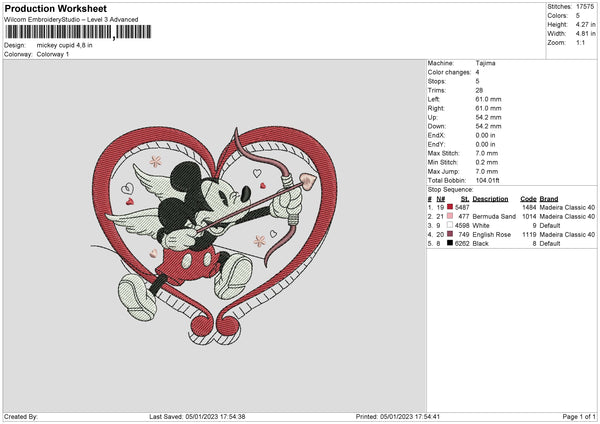Click the 'Code' column header
Viewport: 600px width, 424px height.
click(x=528, y=199)
